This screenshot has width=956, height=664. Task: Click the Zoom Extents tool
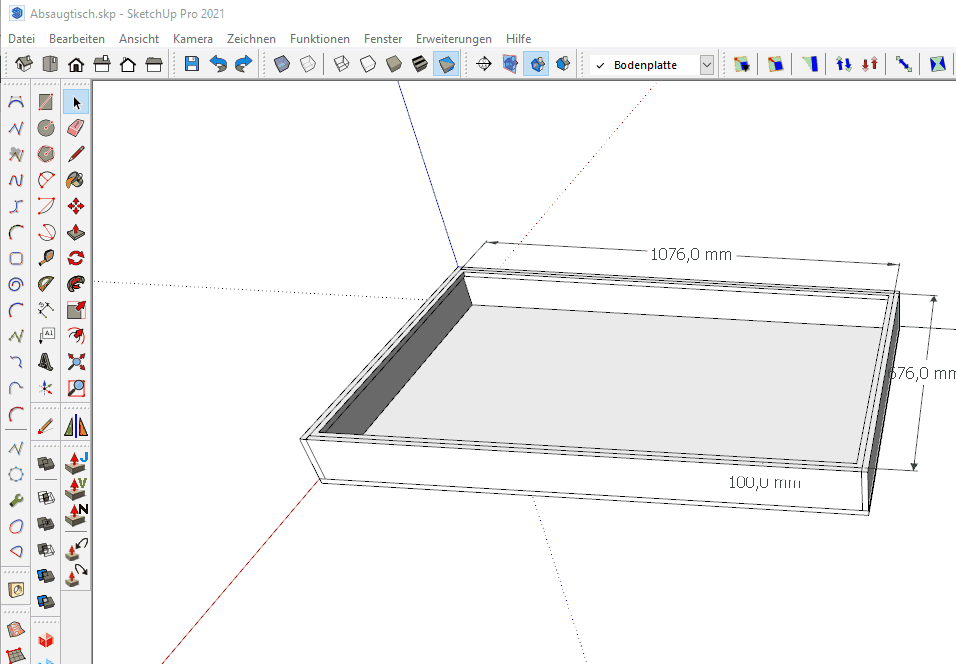pyautogui.click(x=76, y=362)
